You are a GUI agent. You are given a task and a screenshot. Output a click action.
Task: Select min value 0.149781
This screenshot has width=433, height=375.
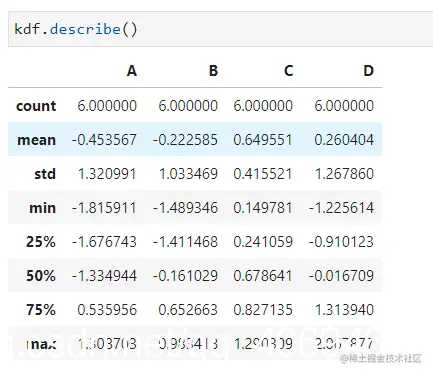[x=263, y=208]
